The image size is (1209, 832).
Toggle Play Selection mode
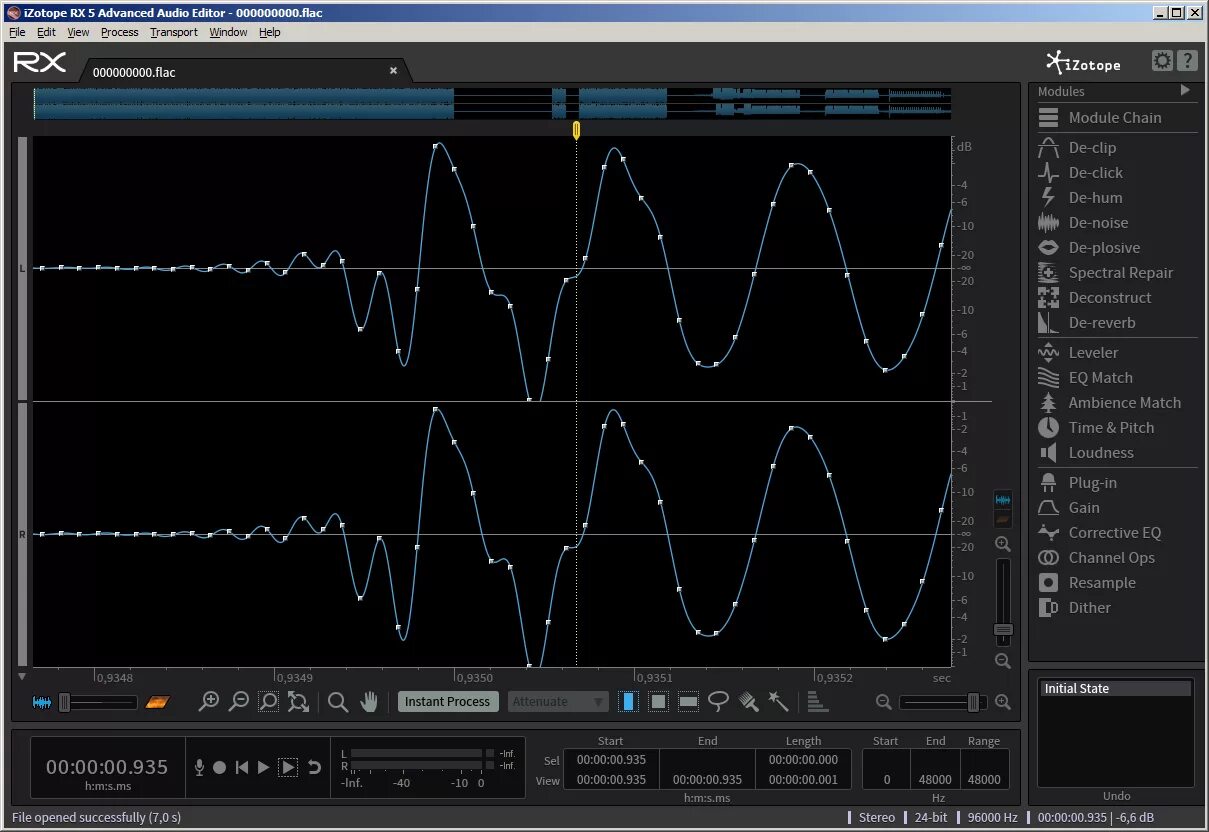288,767
